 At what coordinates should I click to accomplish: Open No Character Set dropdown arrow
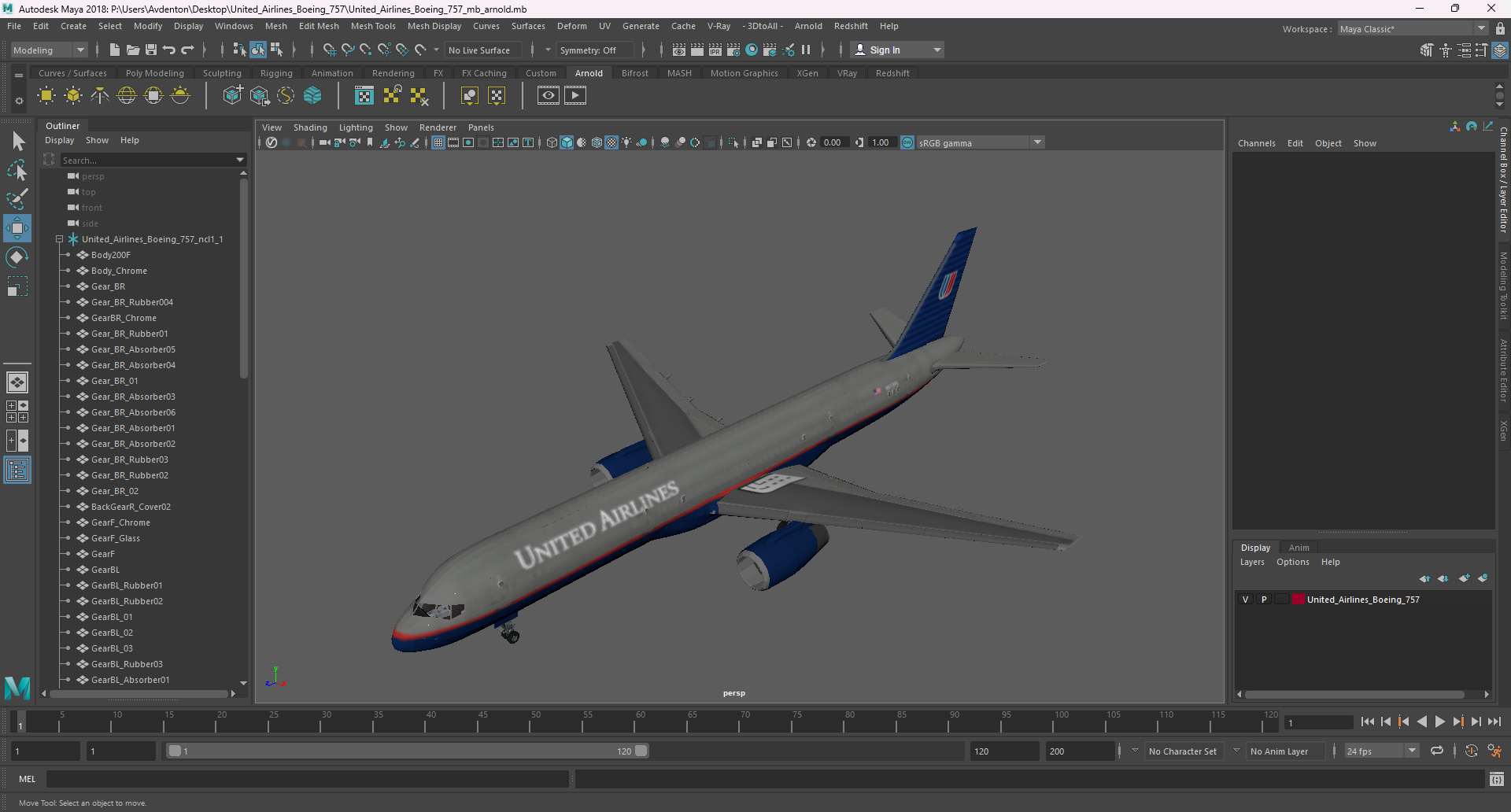tap(1135, 751)
